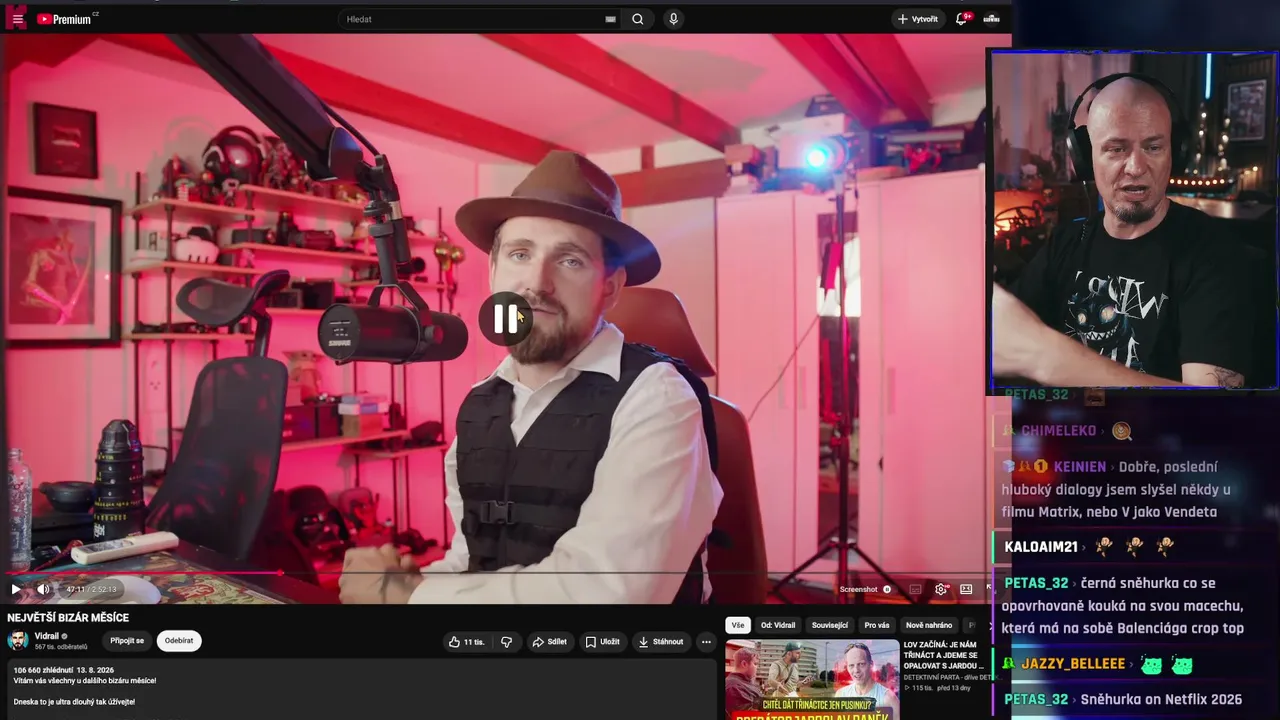Screen dimensions: 1280x720
Task: Mute the video with speaker icon
Action: click(43, 590)
